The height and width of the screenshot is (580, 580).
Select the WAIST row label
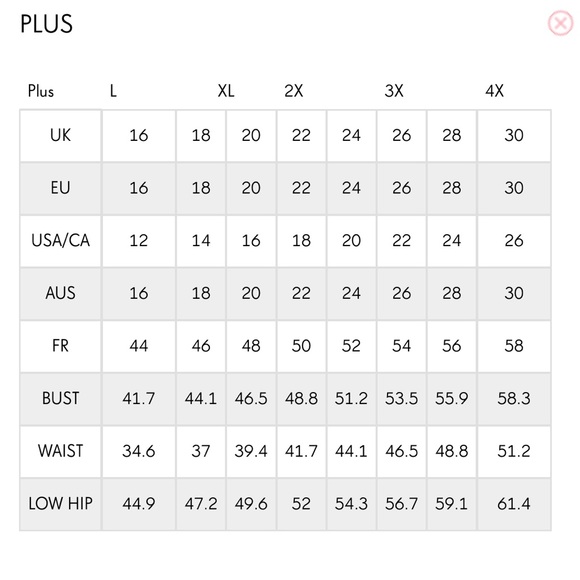pos(60,451)
